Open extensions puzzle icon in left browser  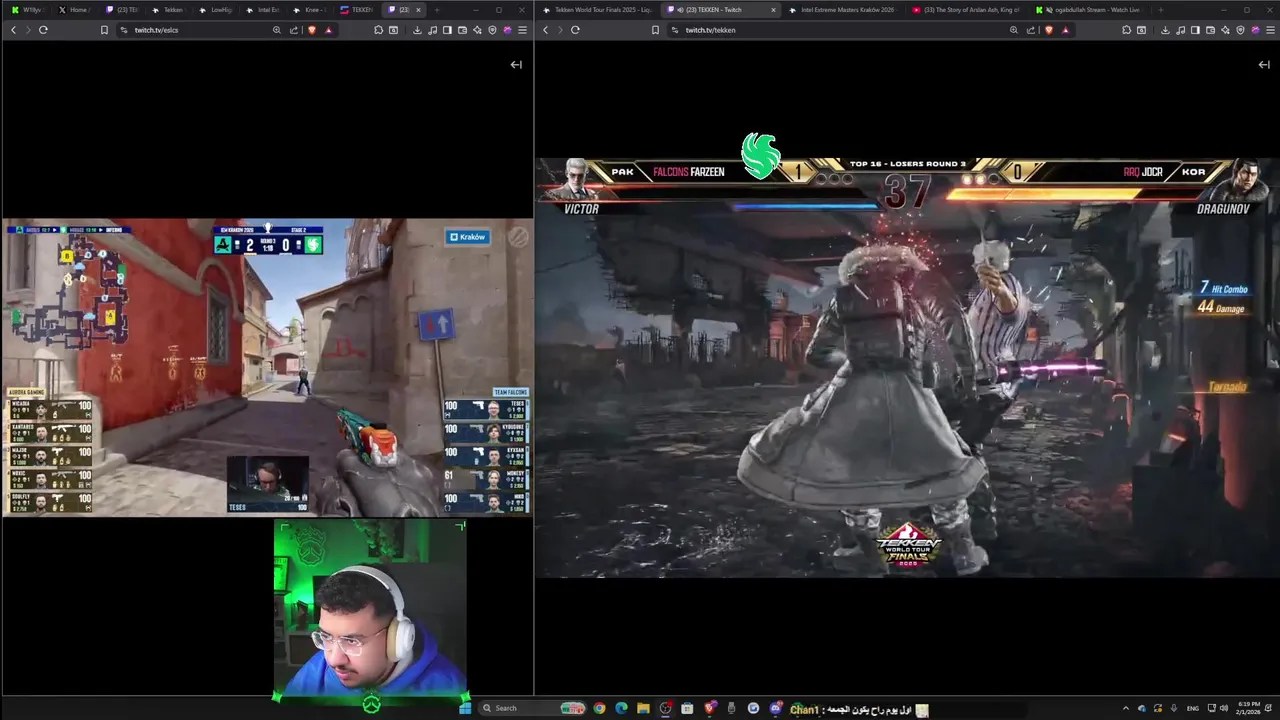click(x=379, y=30)
